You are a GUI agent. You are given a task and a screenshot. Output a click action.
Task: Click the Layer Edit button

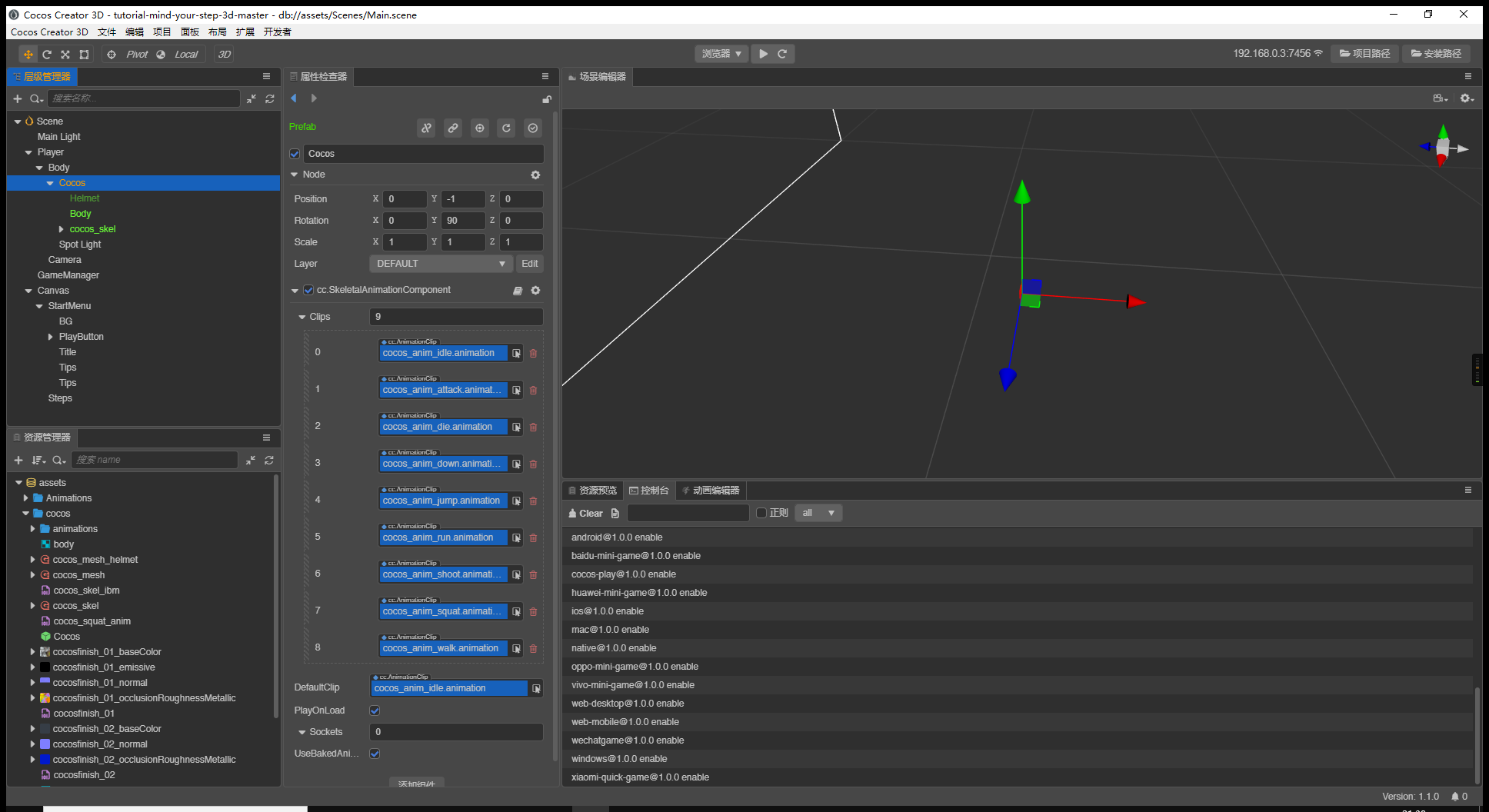(530, 264)
